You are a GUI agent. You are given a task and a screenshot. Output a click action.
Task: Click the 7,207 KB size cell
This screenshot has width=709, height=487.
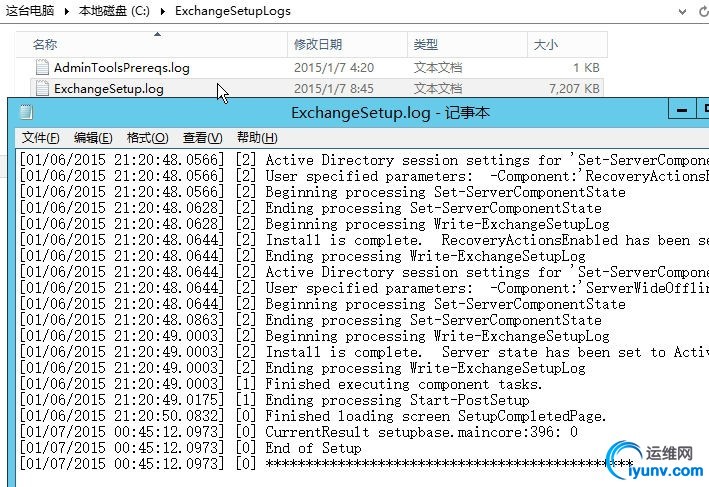[x=574, y=89]
